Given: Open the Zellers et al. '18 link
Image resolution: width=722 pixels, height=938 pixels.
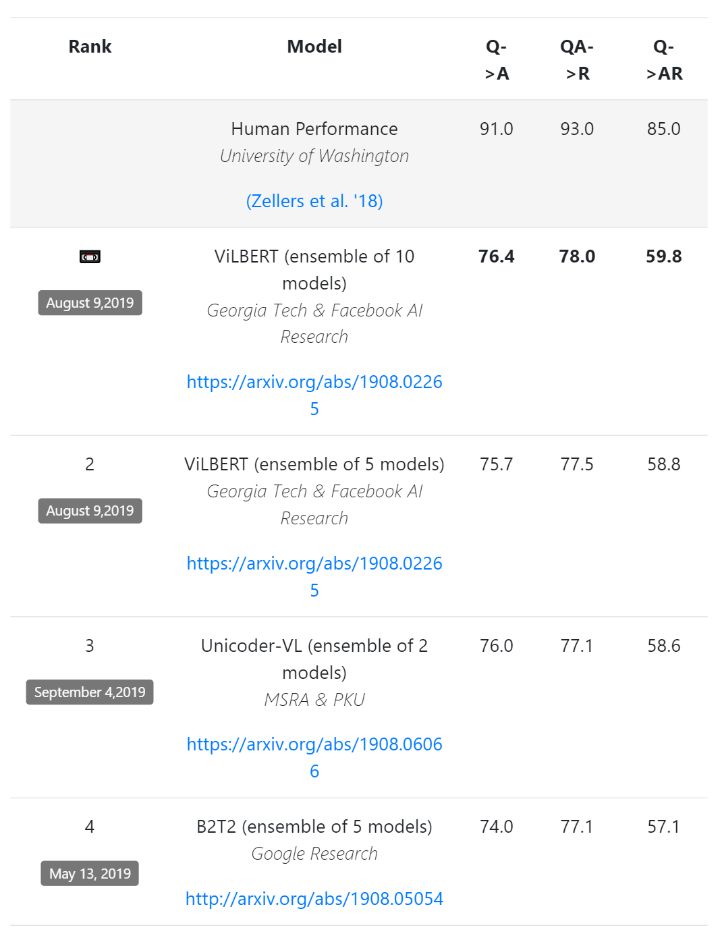Looking at the screenshot, I should click(x=314, y=201).
